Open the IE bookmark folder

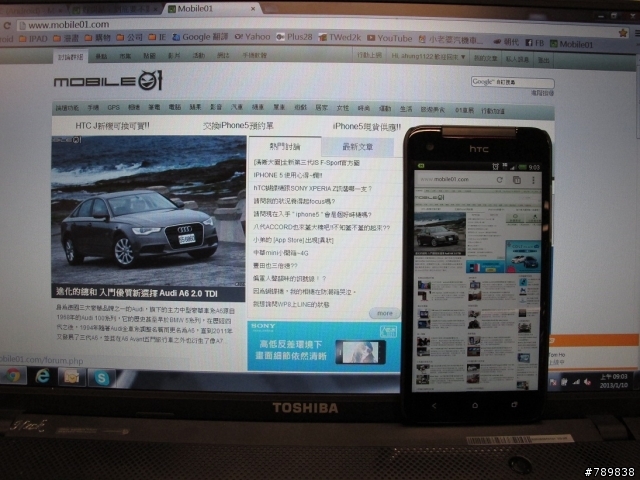click(157, 38)
